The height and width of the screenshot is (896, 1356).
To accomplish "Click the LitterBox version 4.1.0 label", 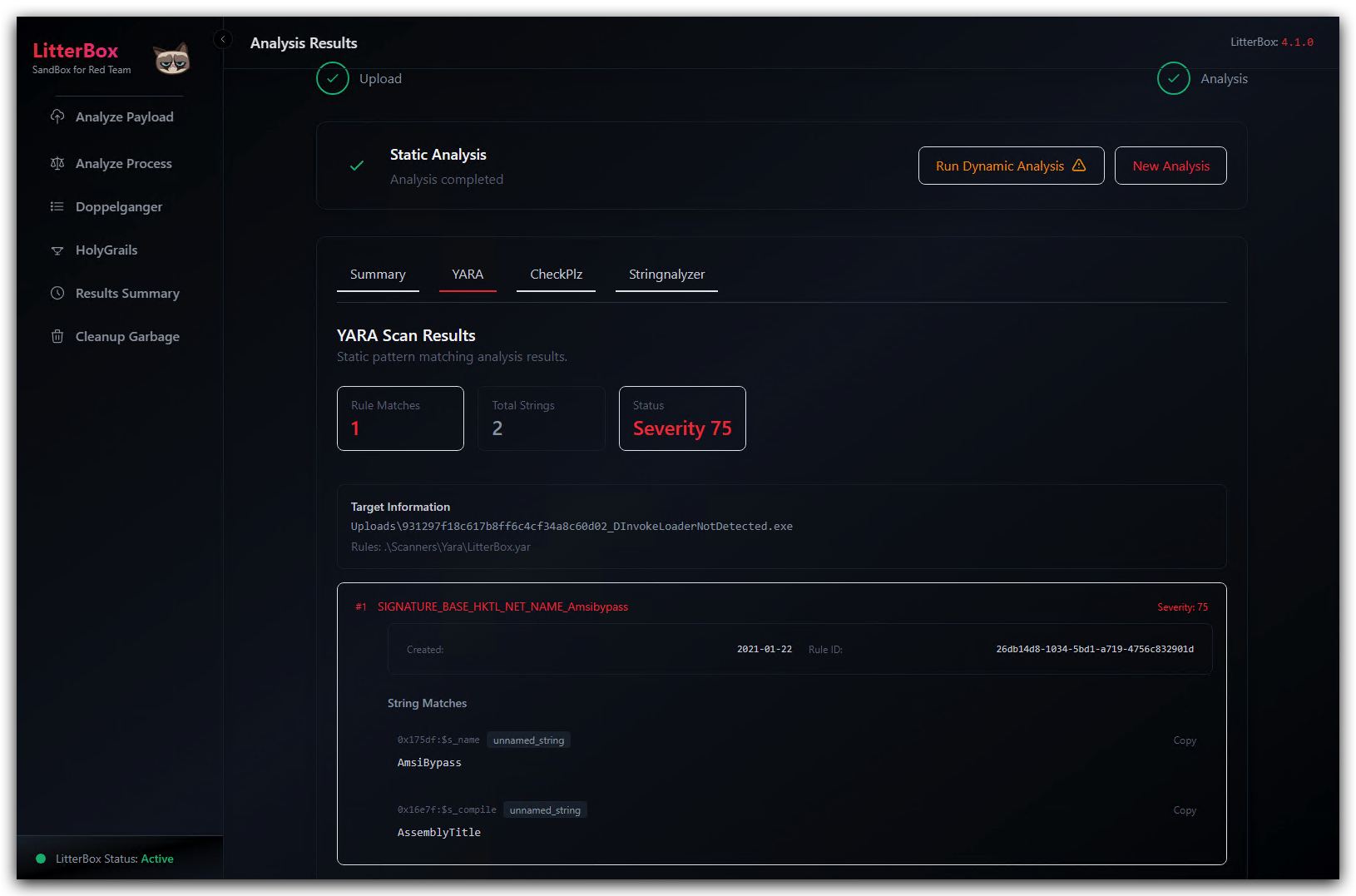I will point(1272,42).
